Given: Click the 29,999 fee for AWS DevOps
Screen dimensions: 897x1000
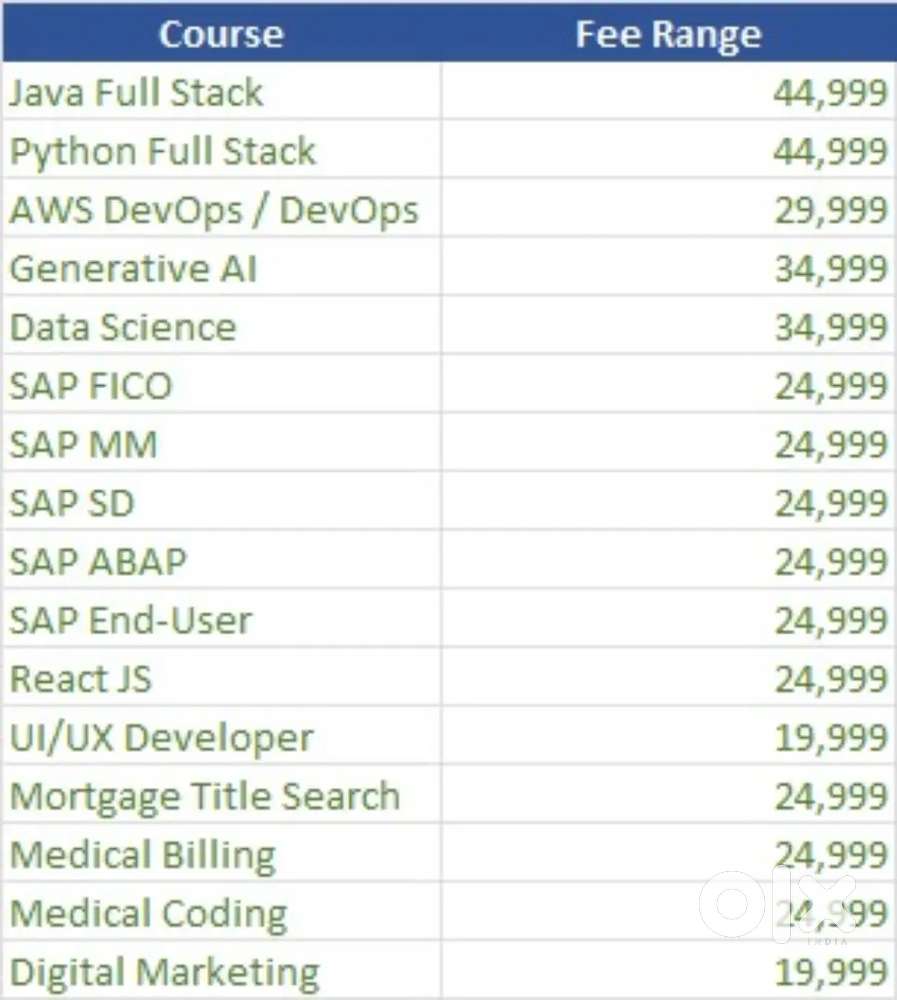Looking at the screenshot, I should tap(829, 210).
